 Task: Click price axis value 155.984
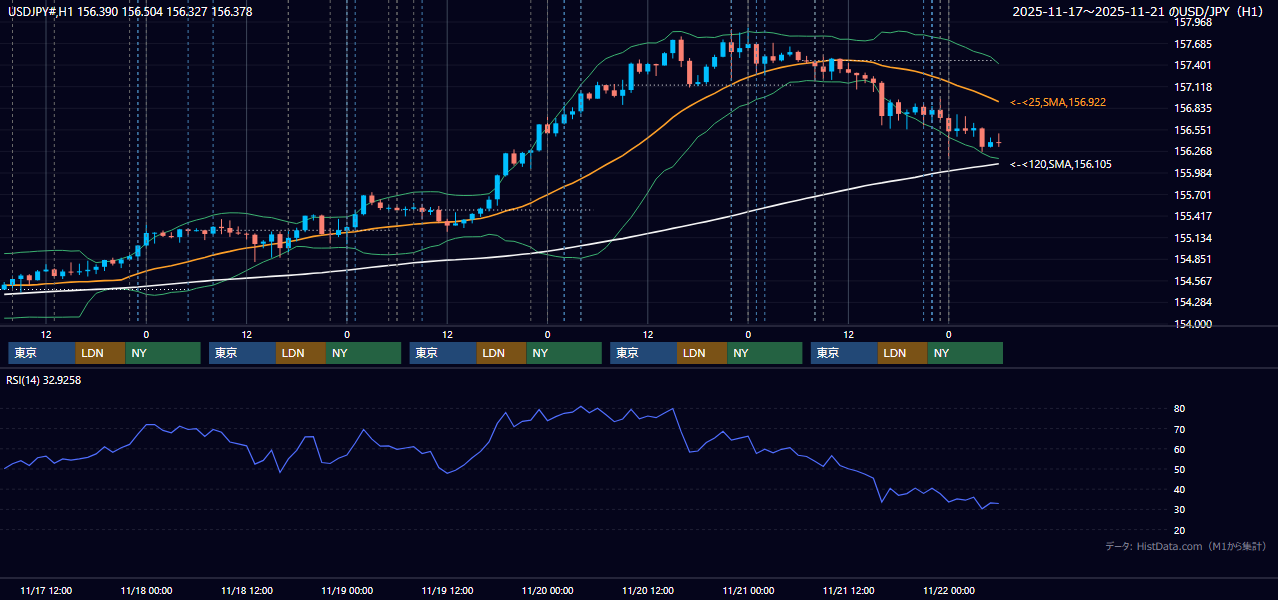coord(1193,173)
